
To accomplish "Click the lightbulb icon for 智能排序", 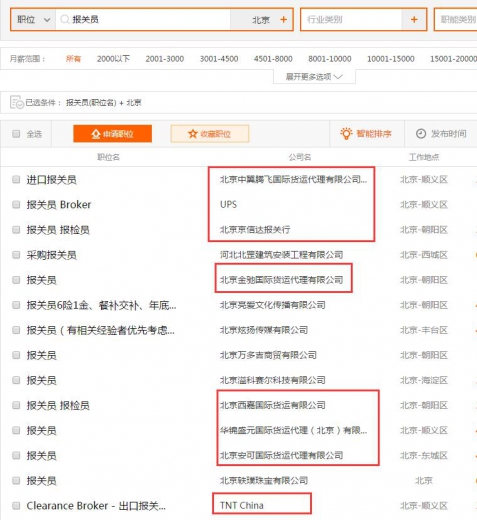I will 346,134.
